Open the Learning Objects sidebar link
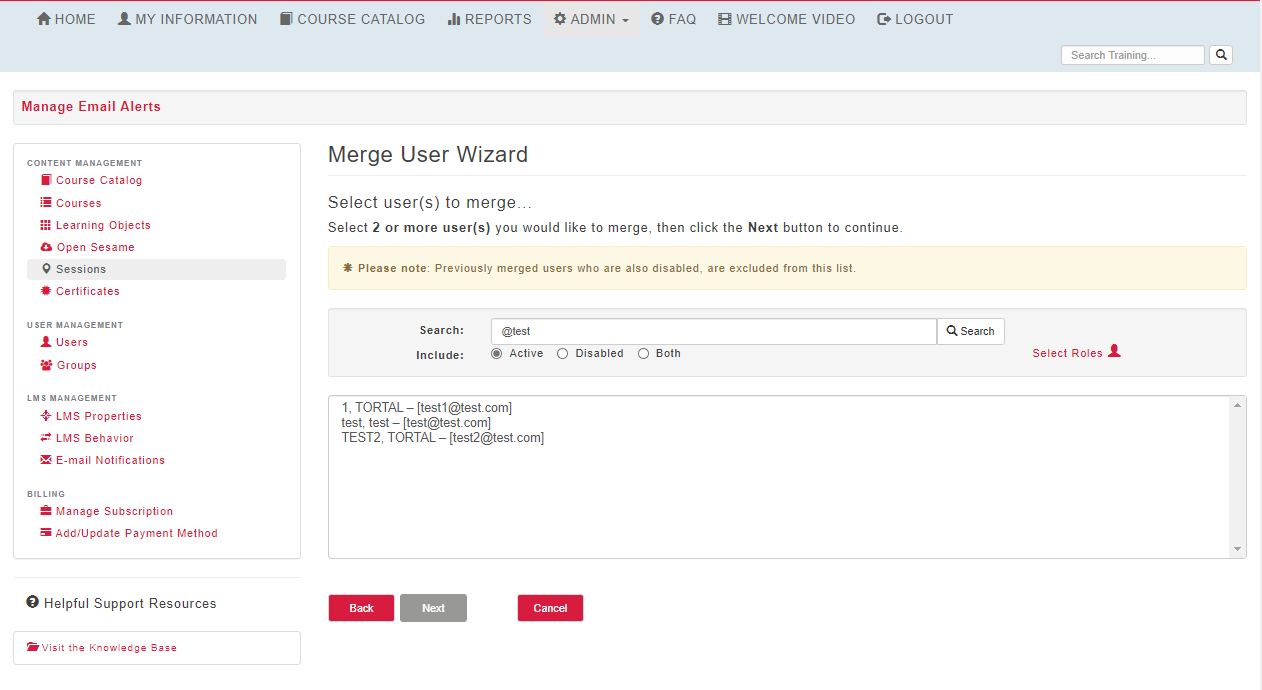The width and height of the screenshot is (1262, 690). point(103,225)
